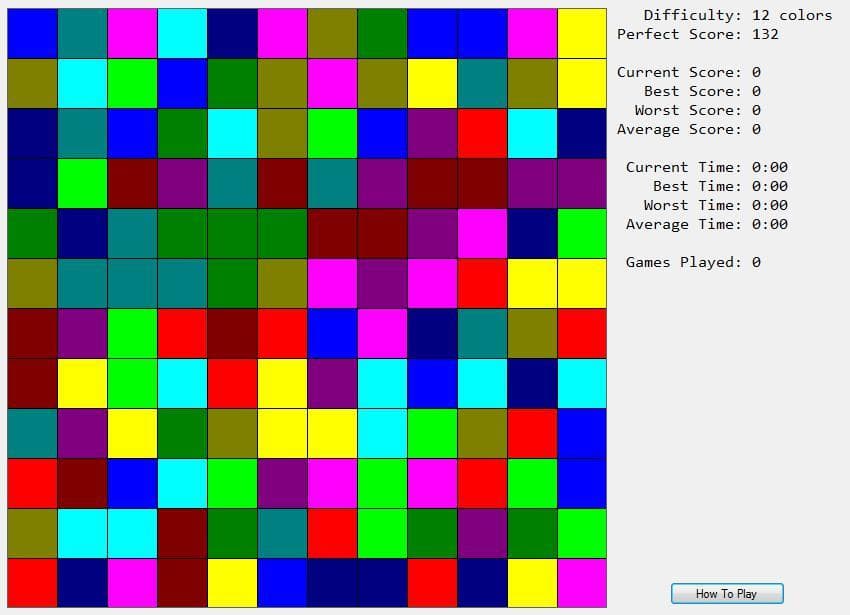The image size is (850, 615).
Task: Click the blue tile in the bottom row
Action: pos(282,583)
